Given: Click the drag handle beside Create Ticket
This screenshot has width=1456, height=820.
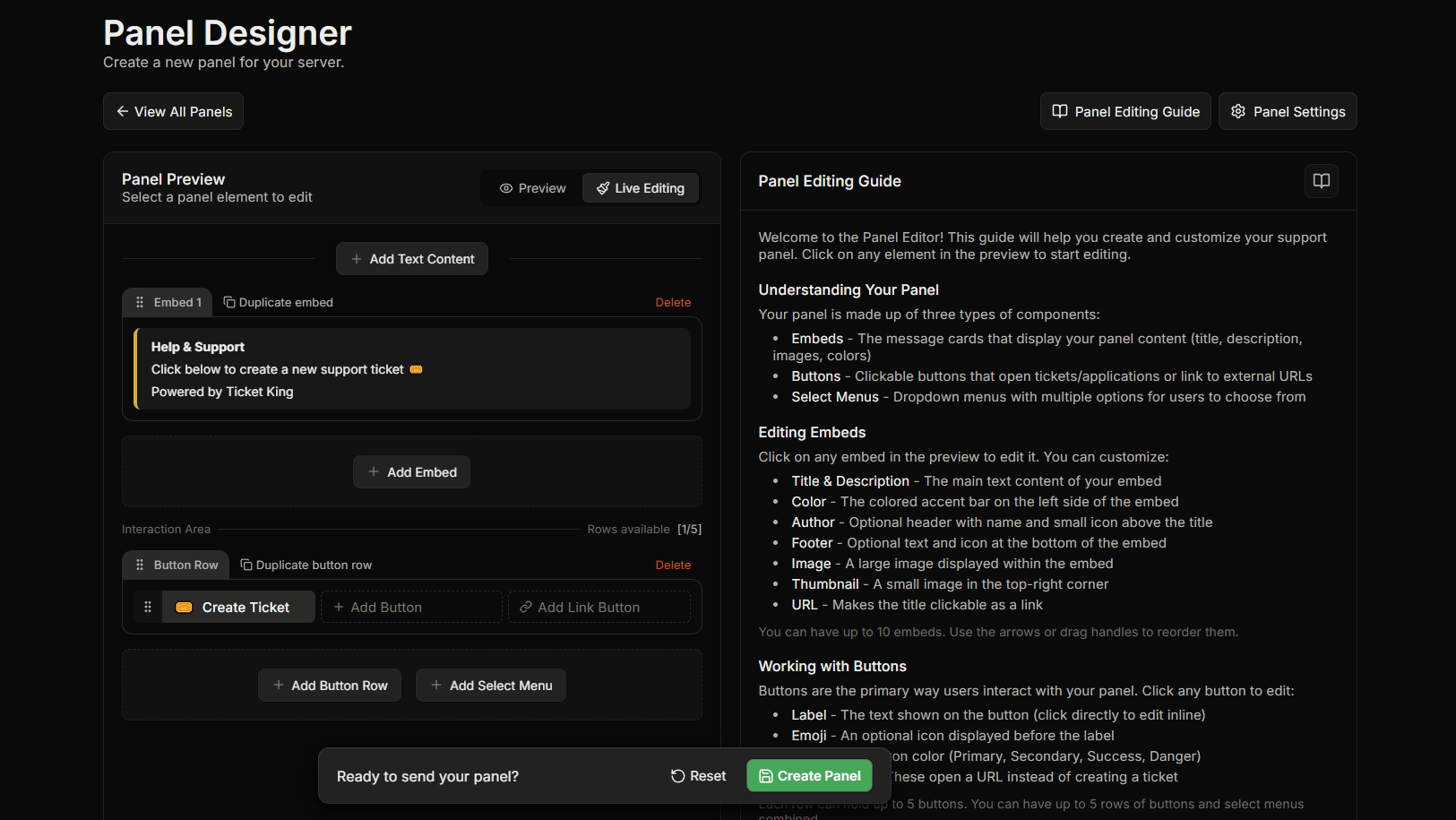Looking at the screenshot, I should (x=148, y=607).
